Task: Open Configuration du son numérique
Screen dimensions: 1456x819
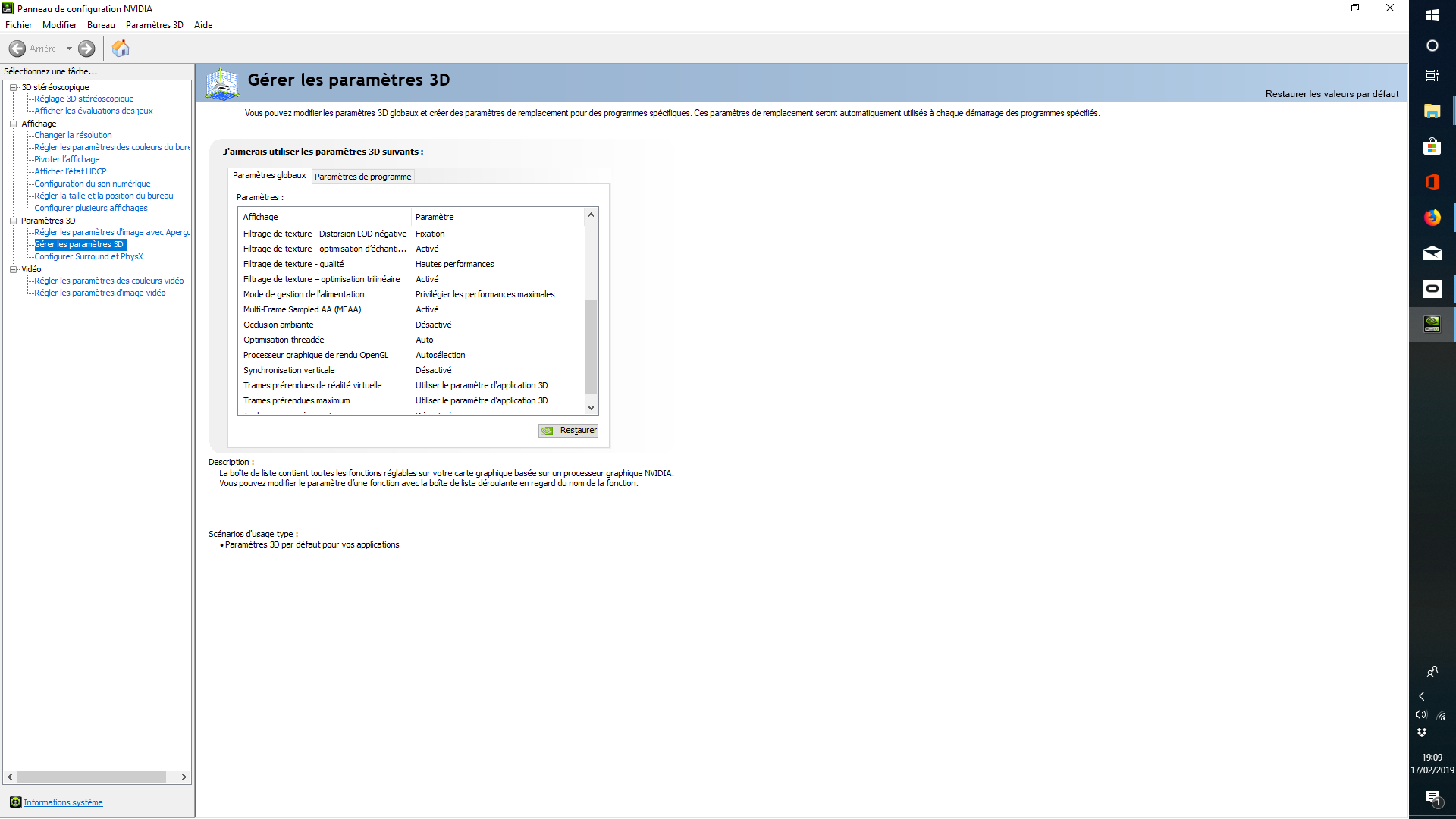Action: point(93,184)
